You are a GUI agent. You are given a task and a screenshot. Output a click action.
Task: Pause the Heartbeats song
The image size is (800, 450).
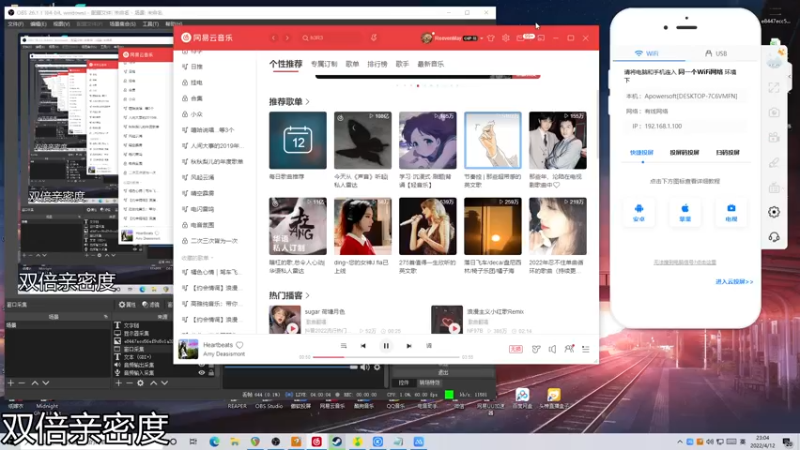pos(386,346)
